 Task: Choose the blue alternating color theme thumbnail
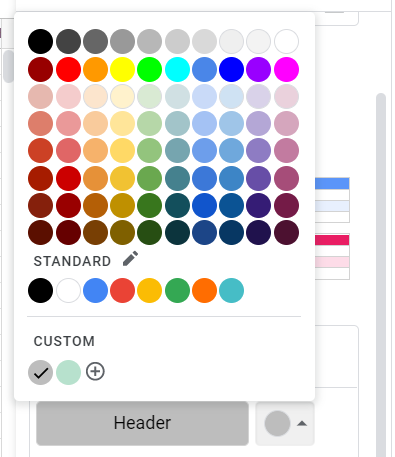pyautogui.click(x=332, y=200)
